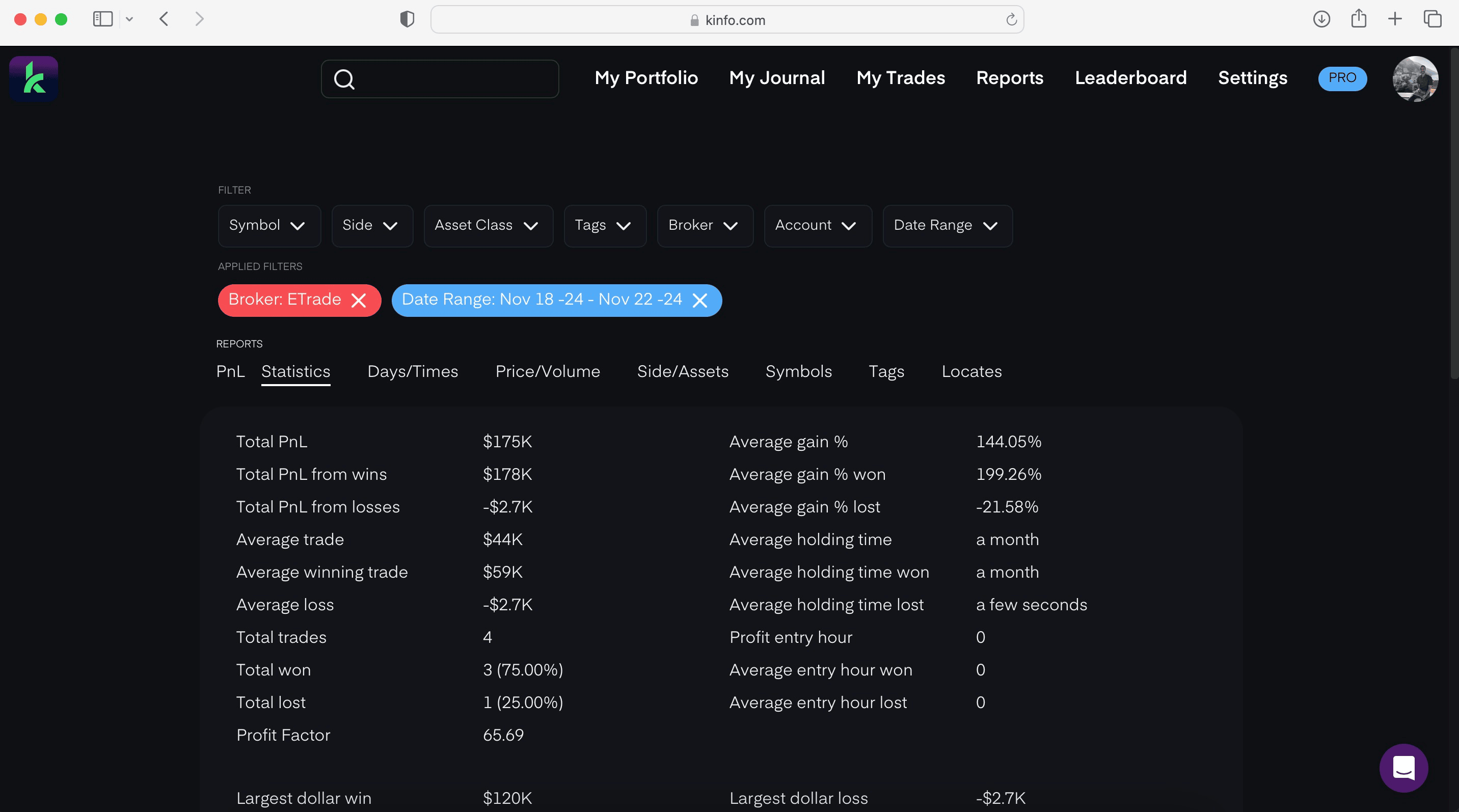Open the Asset Class dropdown
The width and height of the screenshot is (1459, 812).
point(488,225)
